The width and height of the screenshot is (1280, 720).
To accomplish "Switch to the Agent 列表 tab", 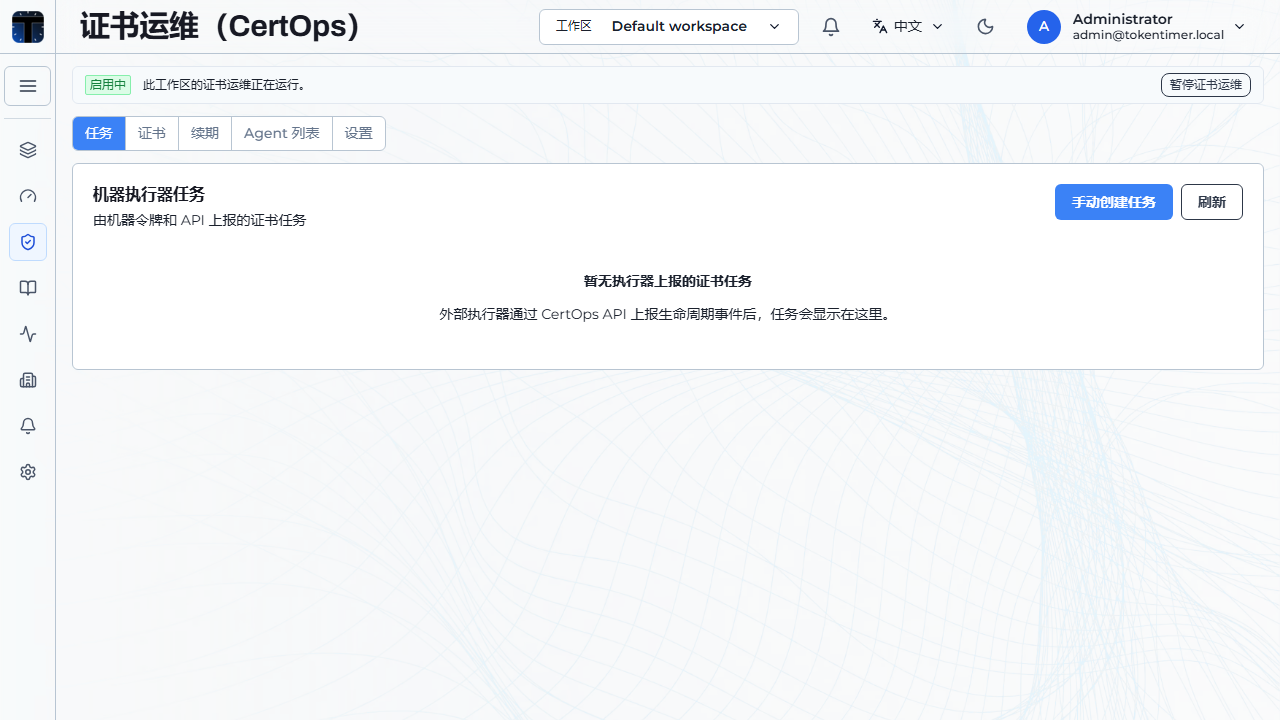I will [x=282, y=133].
